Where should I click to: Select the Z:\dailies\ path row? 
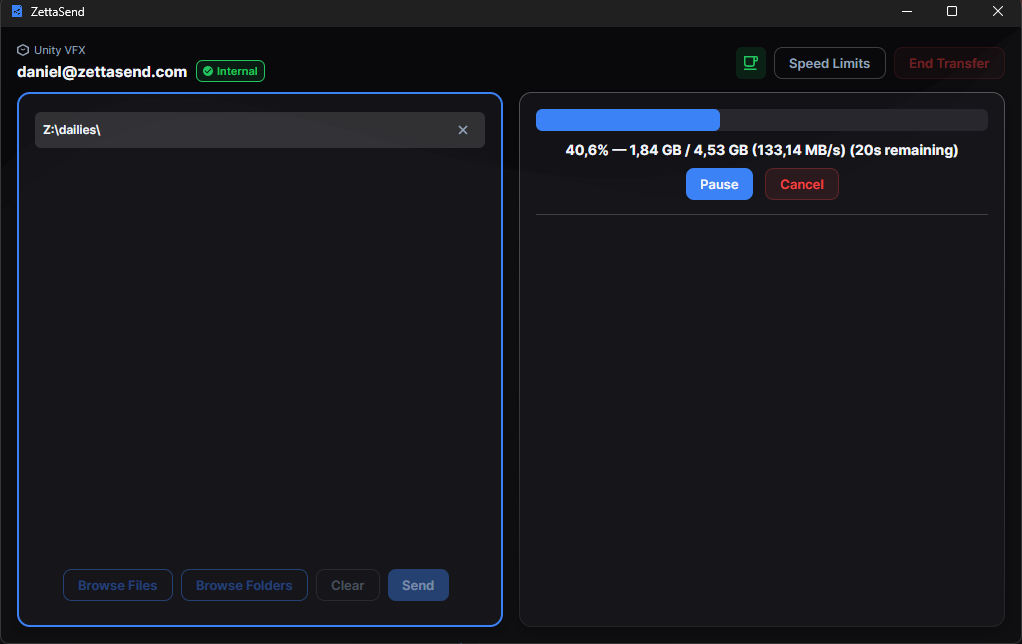(x=259, y=130)
